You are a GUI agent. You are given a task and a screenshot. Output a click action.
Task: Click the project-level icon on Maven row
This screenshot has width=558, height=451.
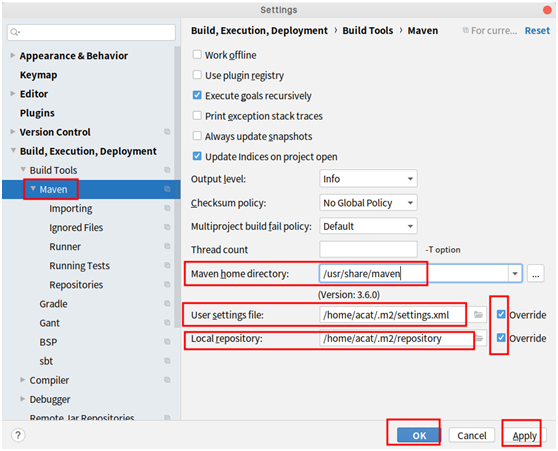click(x=167, y=189)
